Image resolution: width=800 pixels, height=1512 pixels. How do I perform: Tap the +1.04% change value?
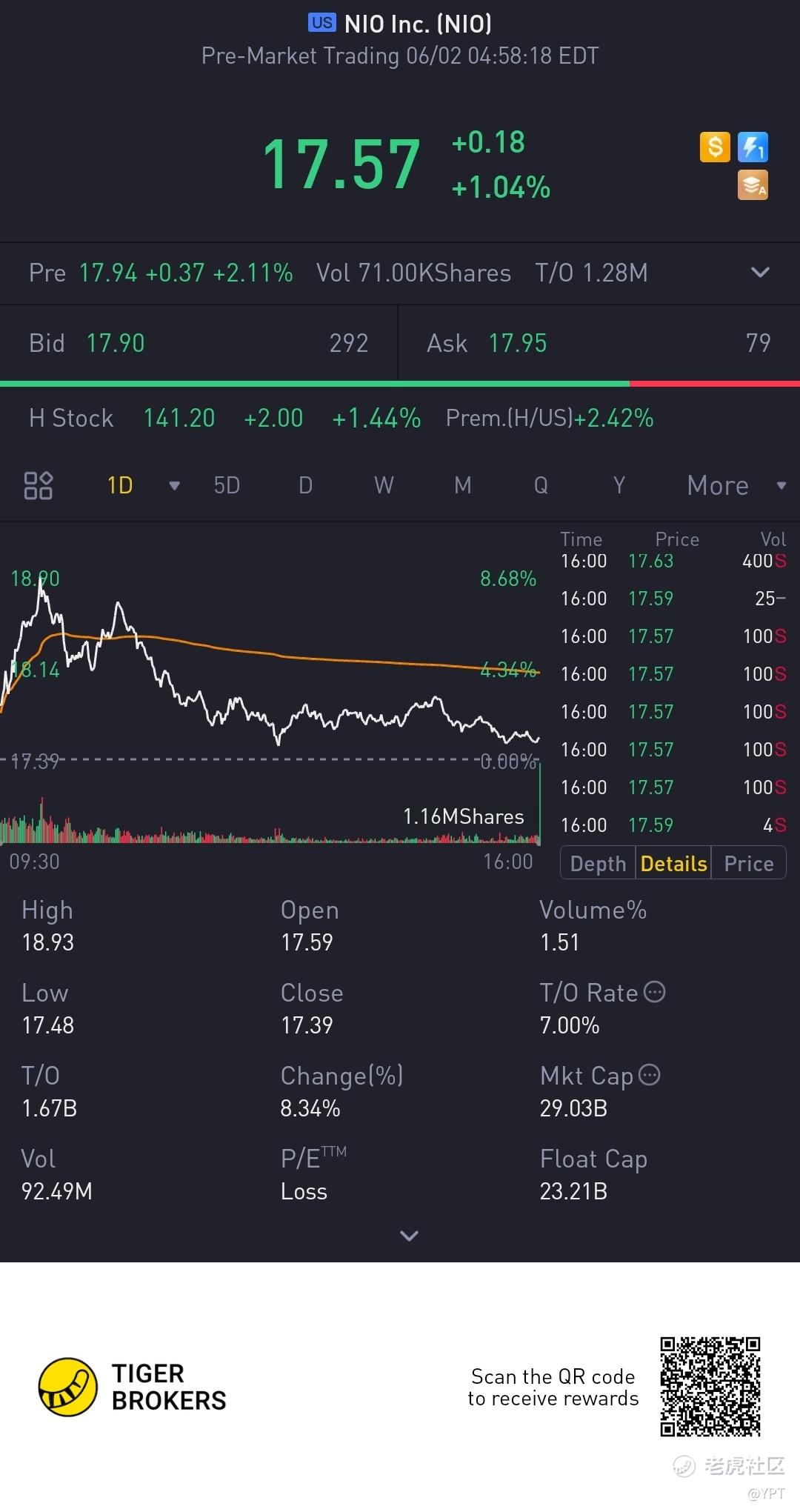point(501,187)
